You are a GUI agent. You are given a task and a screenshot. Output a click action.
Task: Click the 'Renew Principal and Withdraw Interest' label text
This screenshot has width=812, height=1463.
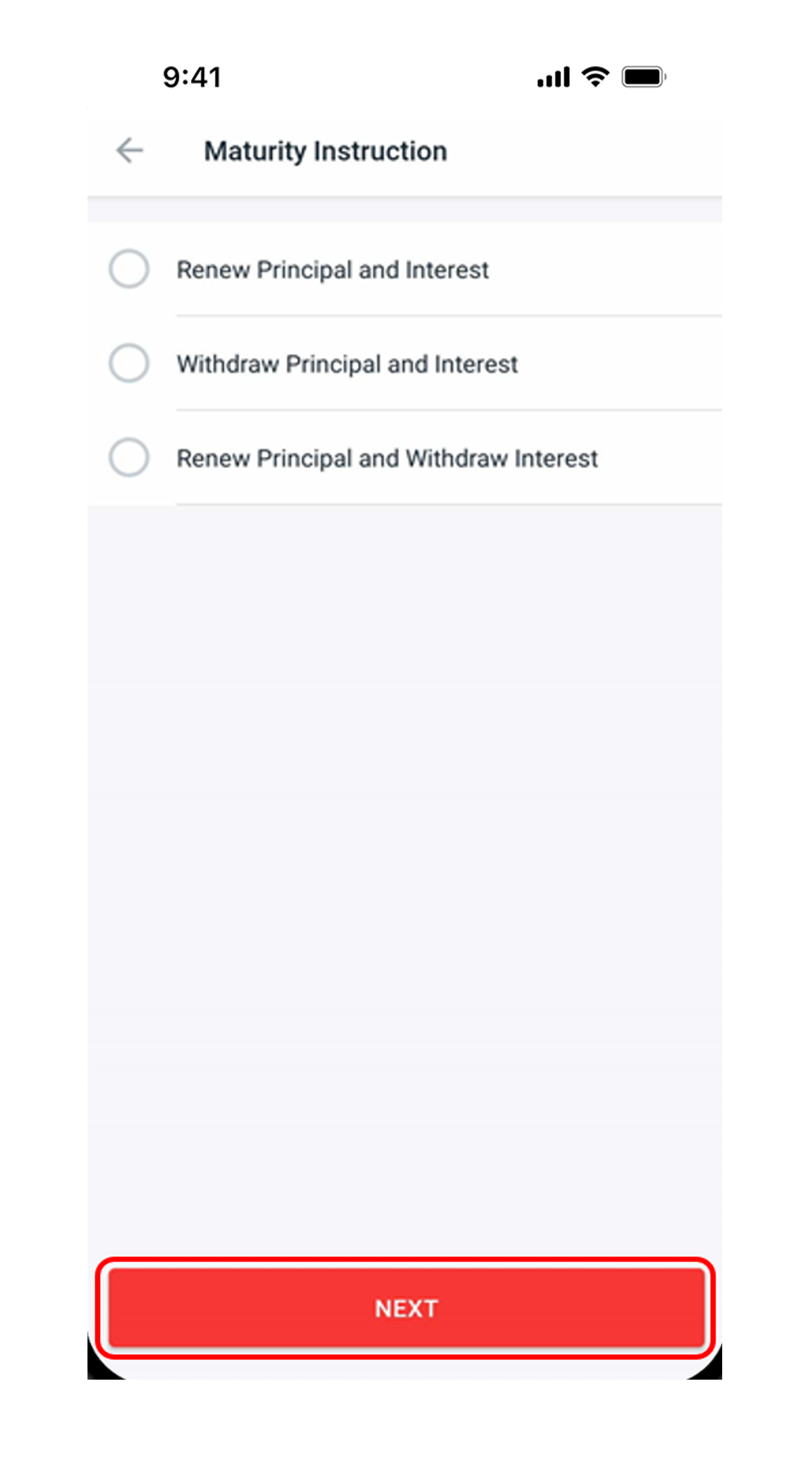pos(388,459)
